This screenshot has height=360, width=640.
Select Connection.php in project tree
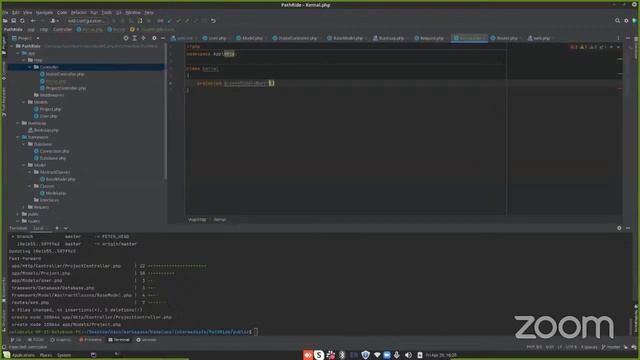(54, 151)
